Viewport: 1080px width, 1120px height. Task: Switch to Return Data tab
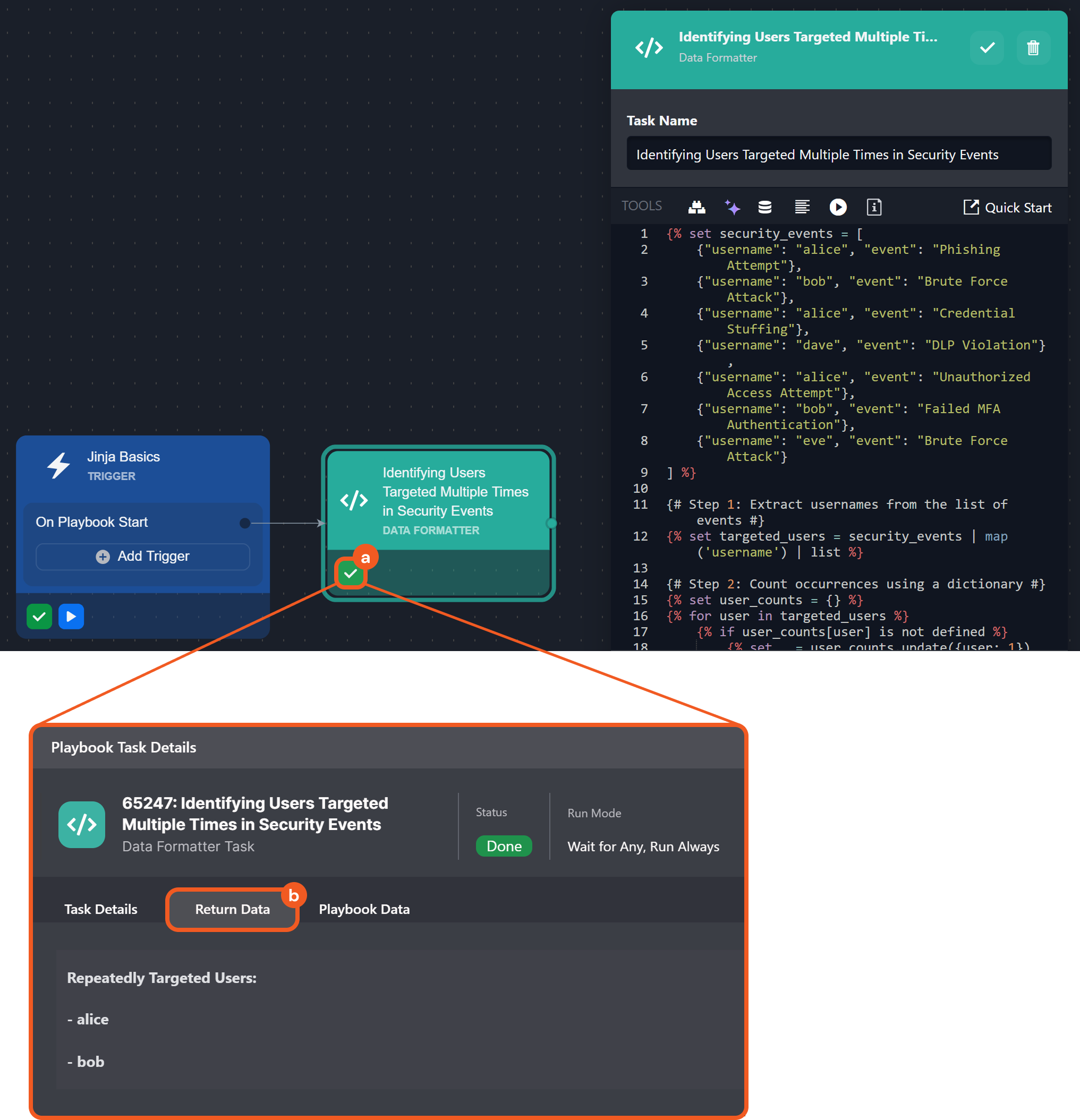232,909
